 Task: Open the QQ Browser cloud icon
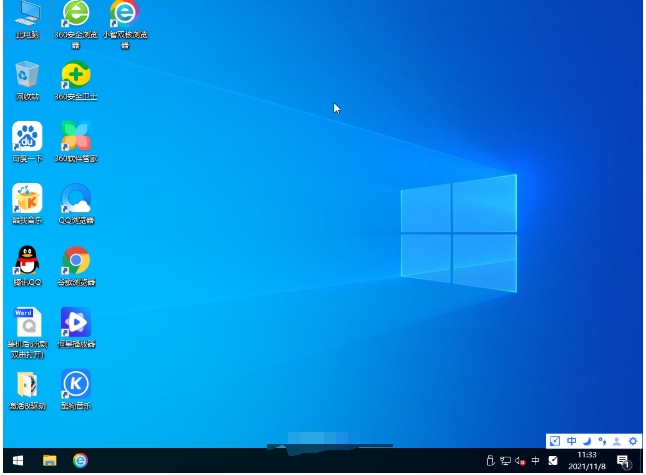click(76, 198)
